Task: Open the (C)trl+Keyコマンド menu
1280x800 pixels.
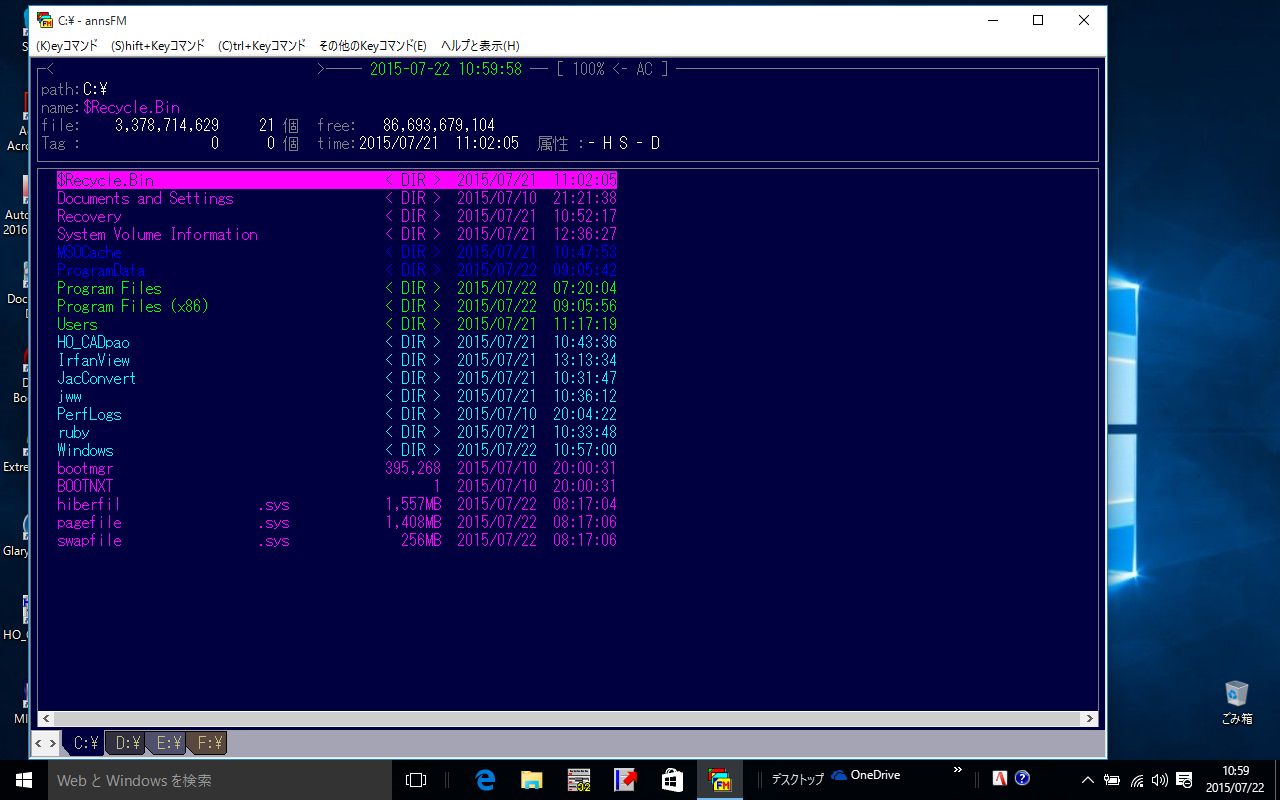Action: (261, 46)
